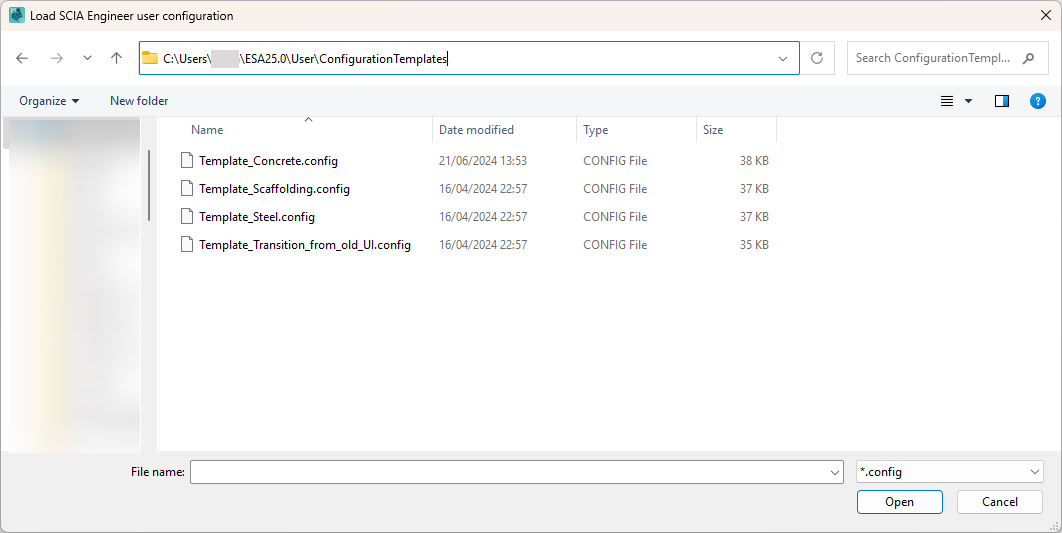This screenshot has width=1062, height=533.
Task: Refresh the ConfigurationTemplates folder
Action: pos(817,58)
